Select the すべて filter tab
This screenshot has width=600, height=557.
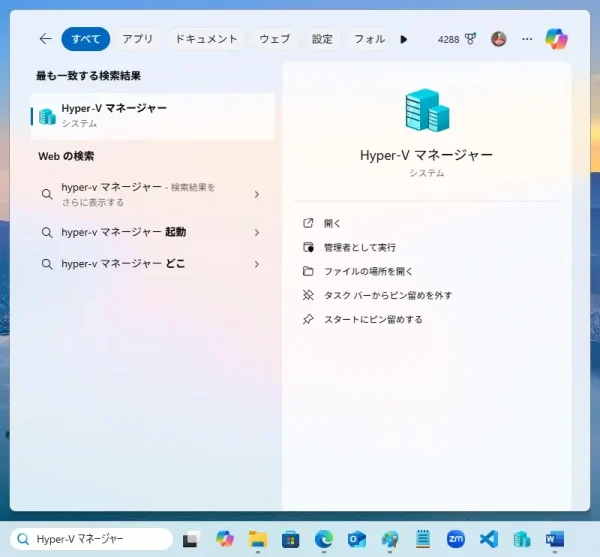click(x=86, y=39)
